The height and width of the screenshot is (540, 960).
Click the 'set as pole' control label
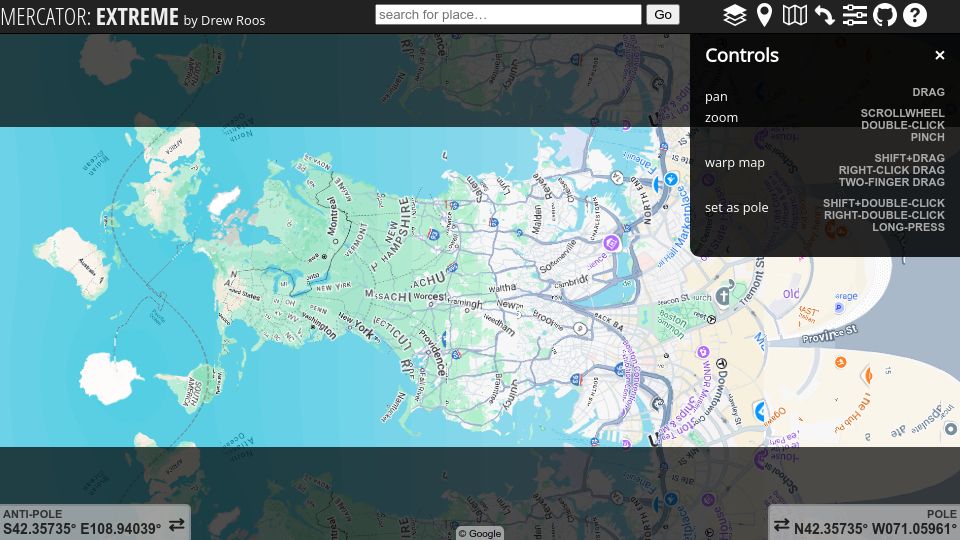737,208
